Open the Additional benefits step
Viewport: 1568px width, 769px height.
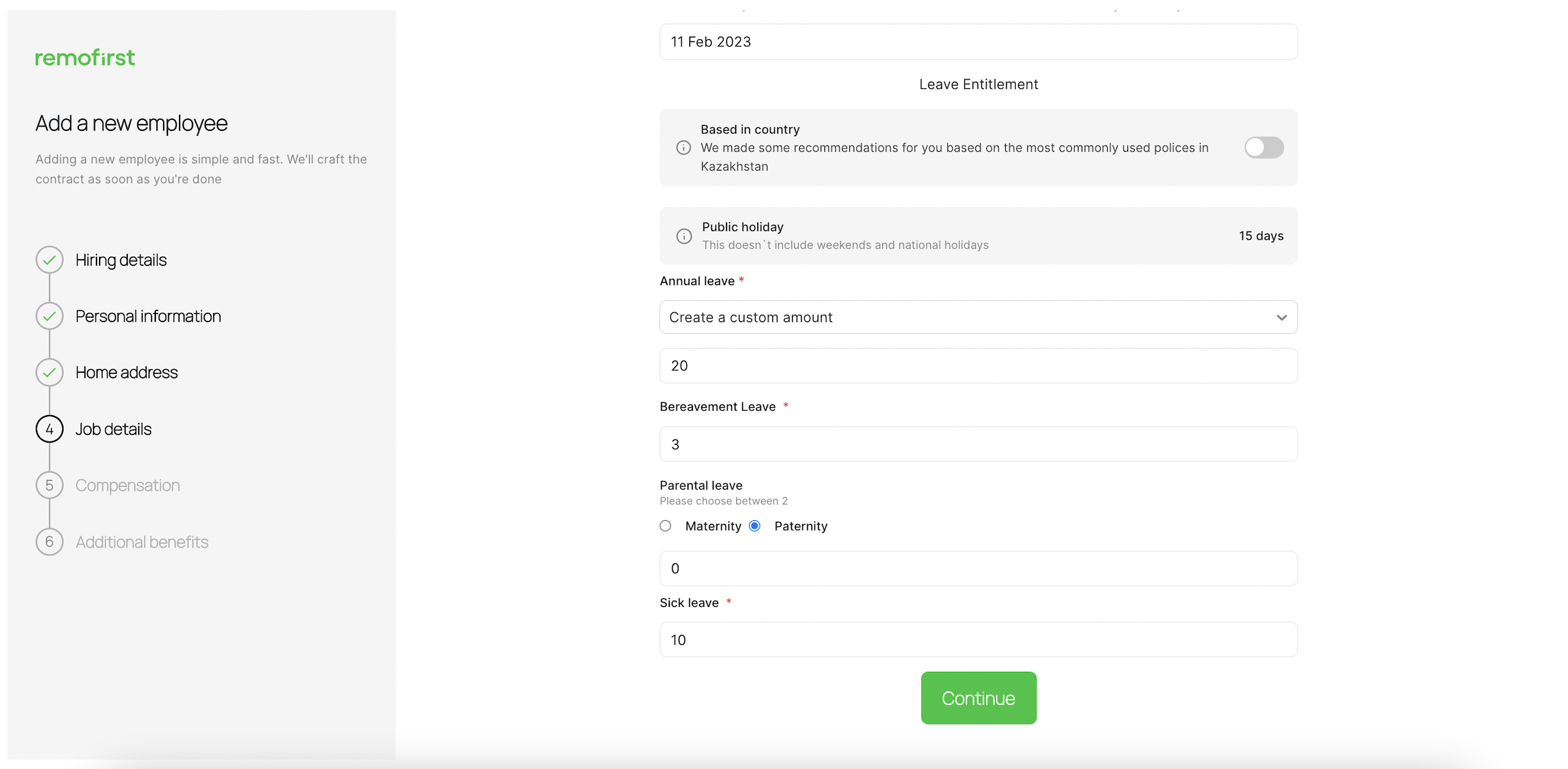click(x=142, y=542)
